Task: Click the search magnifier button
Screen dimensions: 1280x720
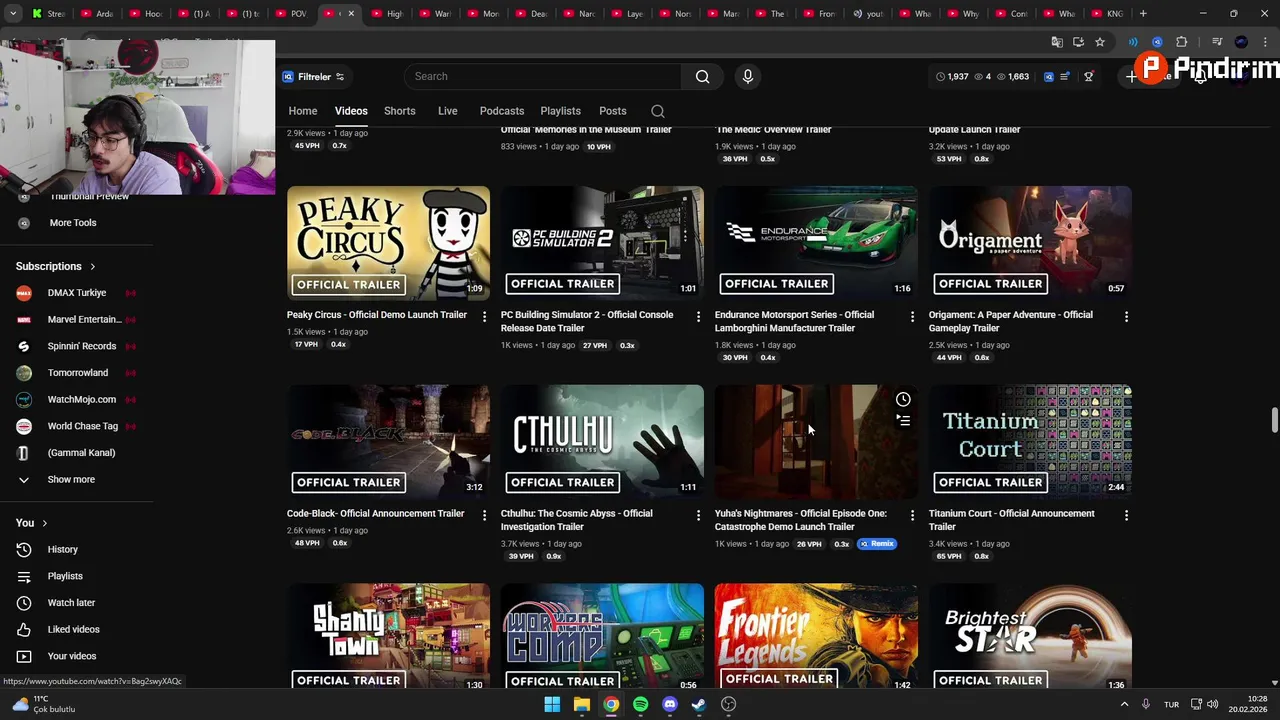Action: [x=702, y=77]
